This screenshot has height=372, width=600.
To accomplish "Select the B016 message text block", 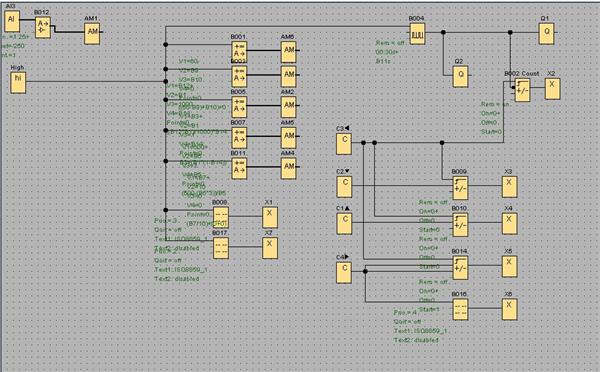I will point(460,309).
